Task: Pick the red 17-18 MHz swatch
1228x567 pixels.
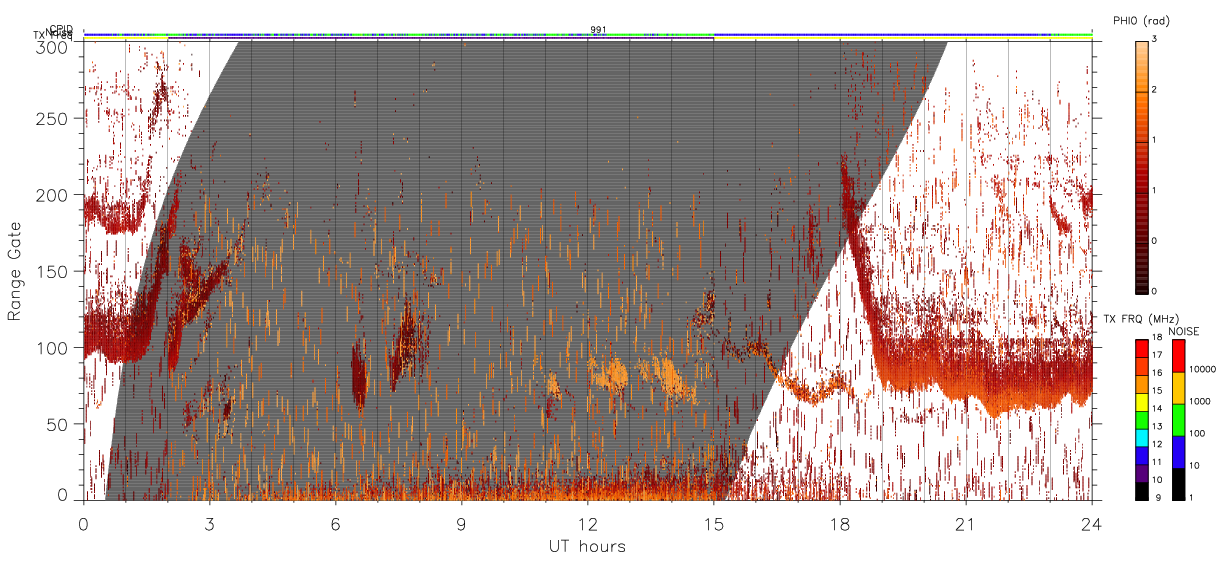Action: pyautogui.click(x=1141, y=348)
